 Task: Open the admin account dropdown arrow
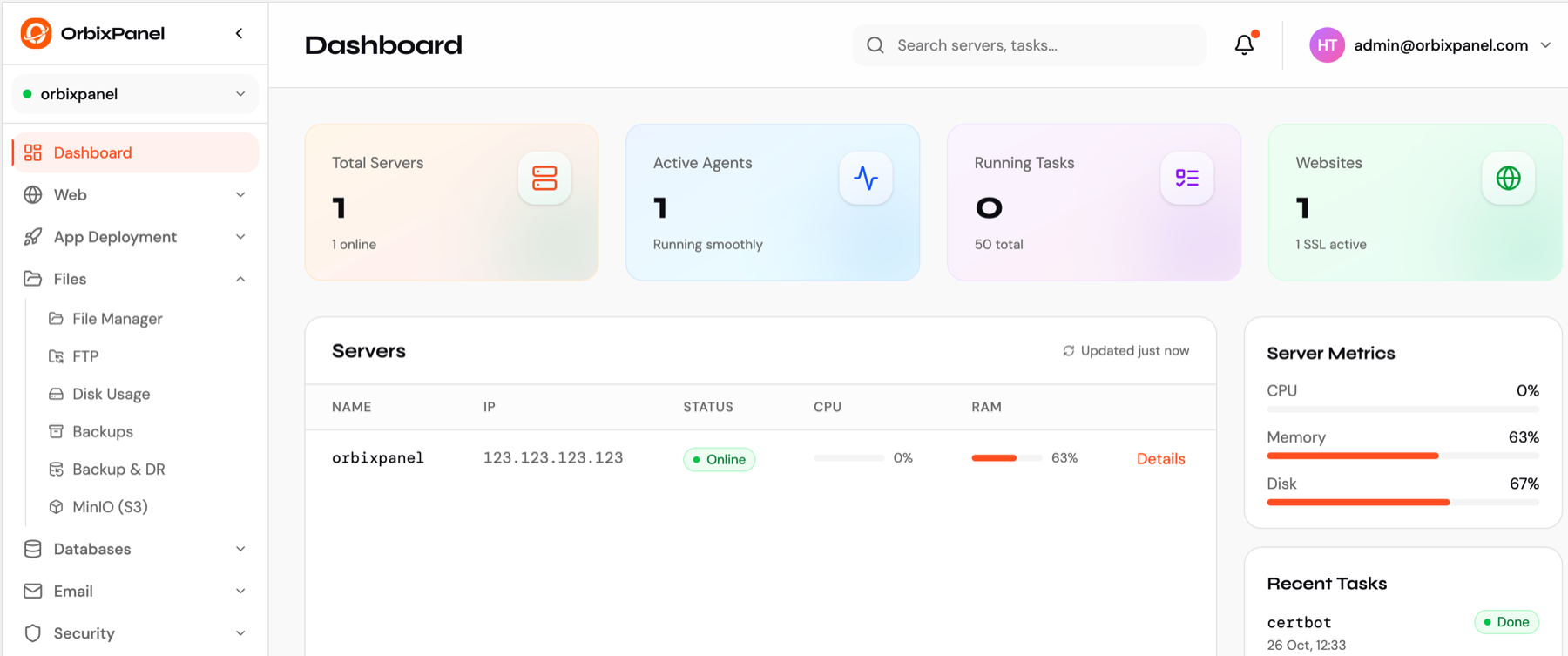click(x=1545, y=45)
